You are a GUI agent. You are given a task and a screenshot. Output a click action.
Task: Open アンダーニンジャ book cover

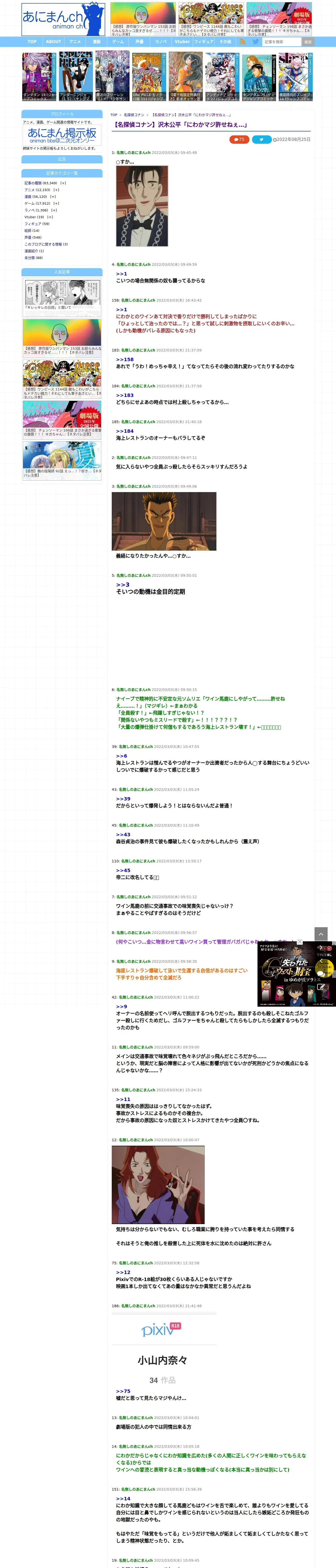(76, 76)
